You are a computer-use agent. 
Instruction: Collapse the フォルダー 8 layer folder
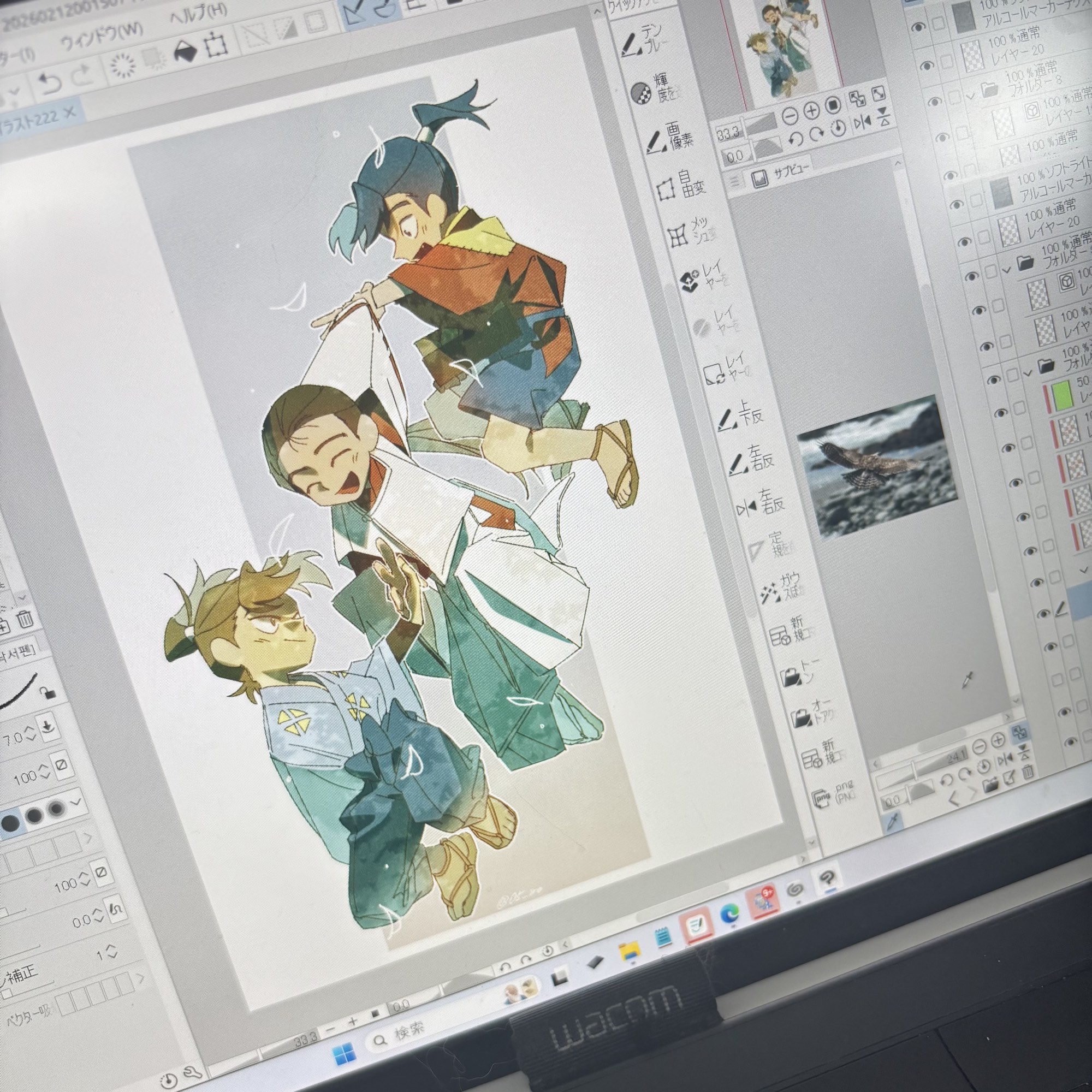click(971, 95)
